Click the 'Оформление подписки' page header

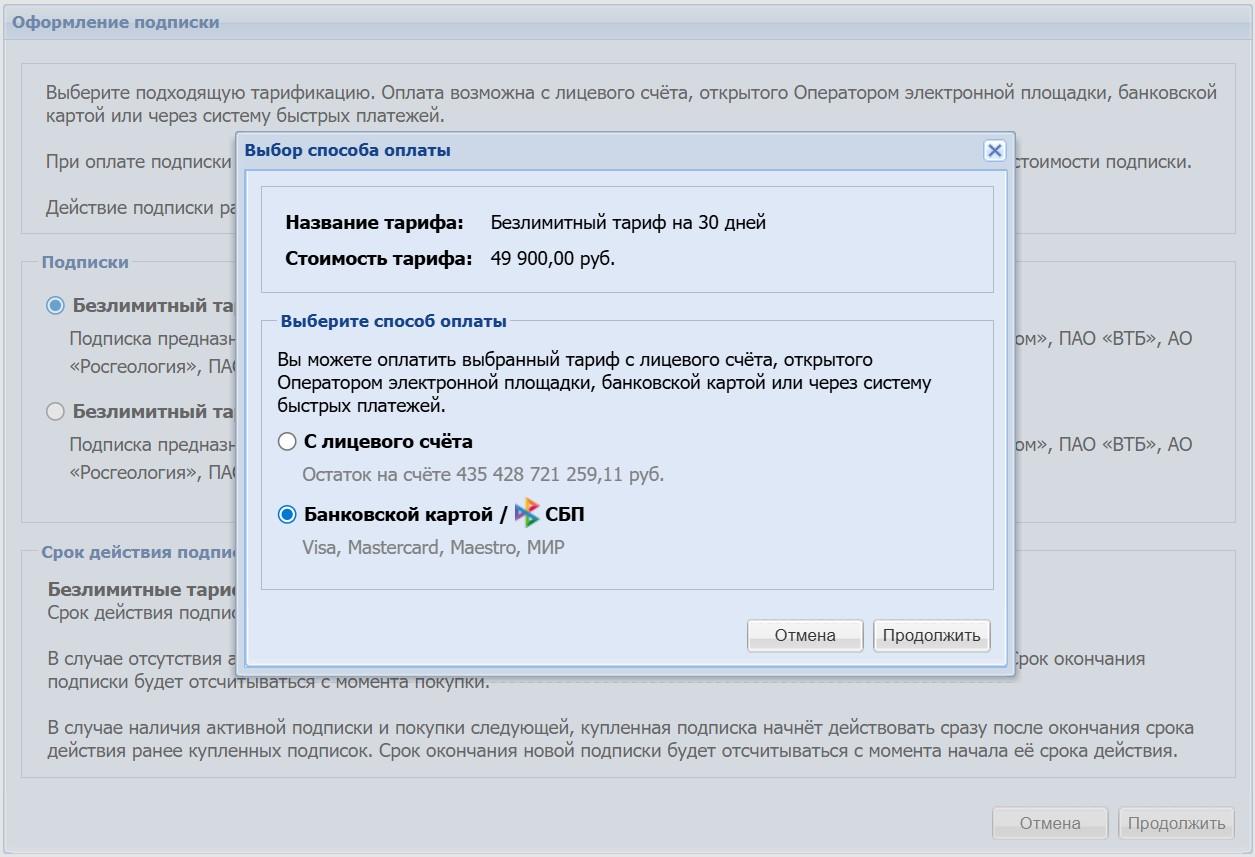click(x=115, y=22)
